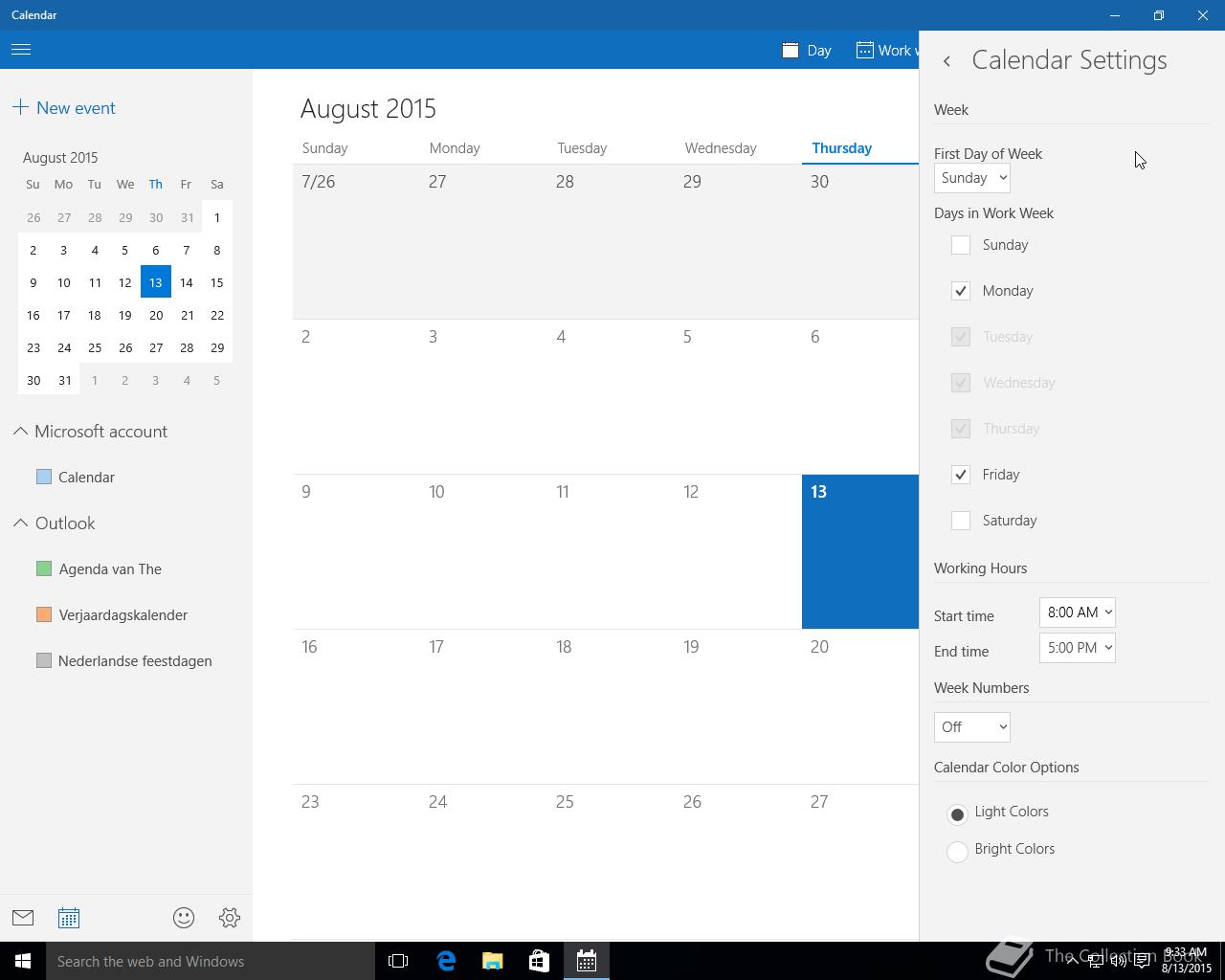Toggle the green Agenda van The calendar

(44, 568)
